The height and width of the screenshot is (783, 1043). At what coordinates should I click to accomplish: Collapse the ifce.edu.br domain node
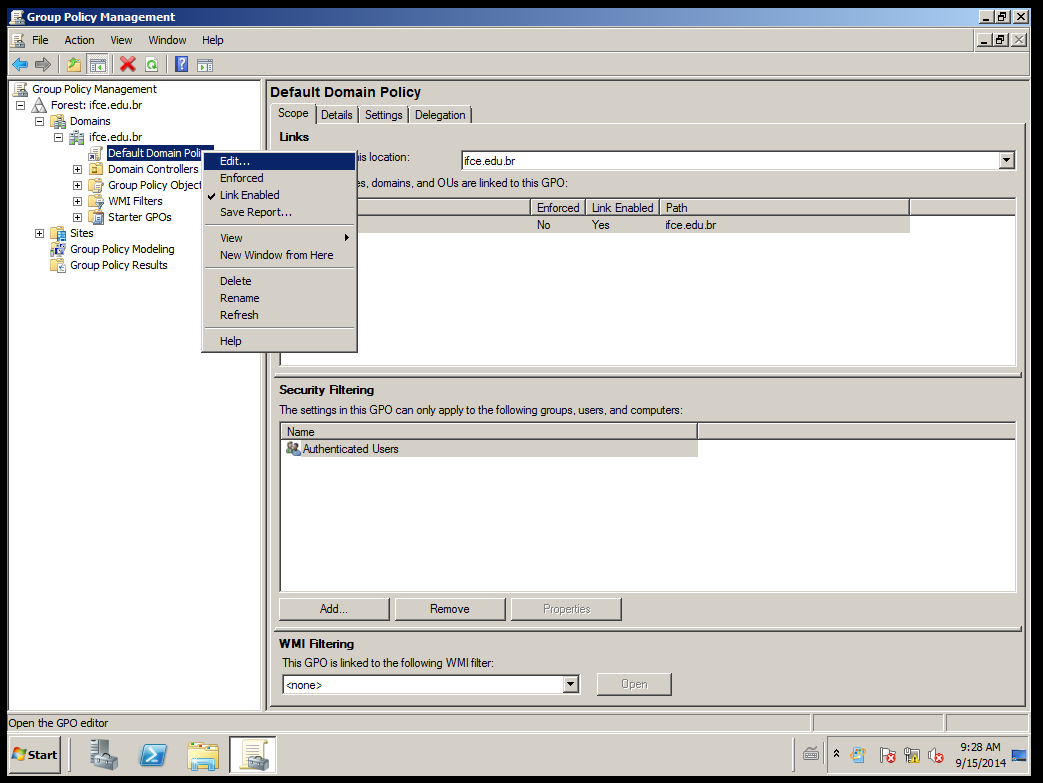click(x=59, y=137)
